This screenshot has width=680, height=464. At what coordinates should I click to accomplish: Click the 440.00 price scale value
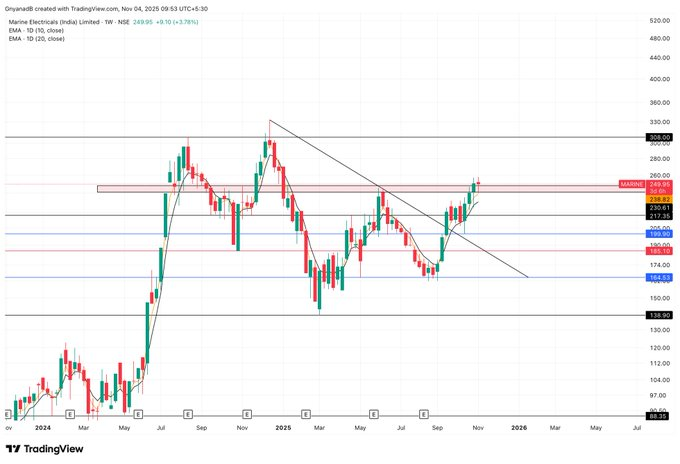[x=660, y=58]
